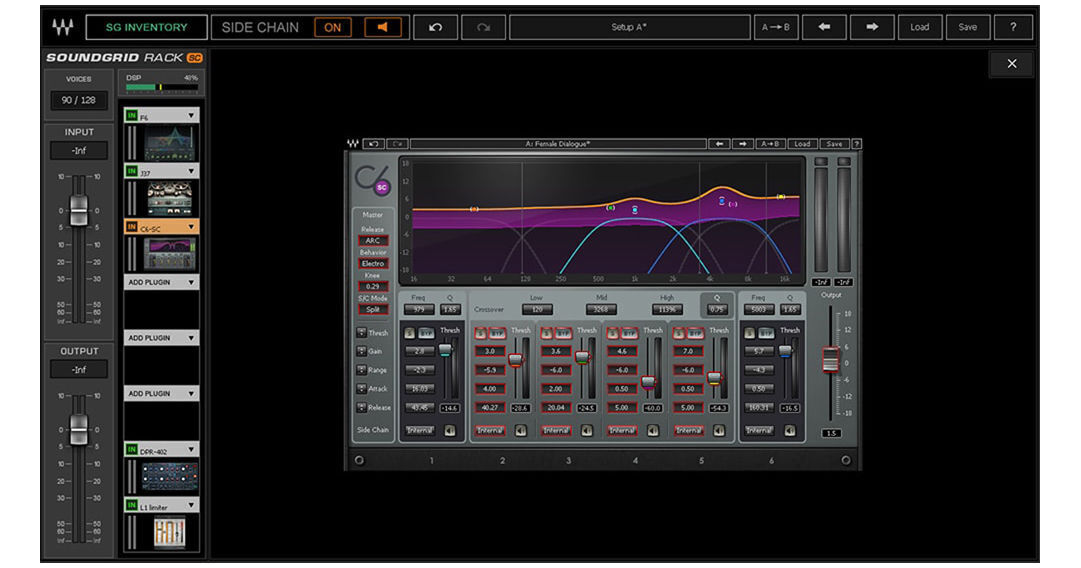Screen dimensions: 1081x568
Task: Change Behavior setting from Electro
Action: click(373, 263)
